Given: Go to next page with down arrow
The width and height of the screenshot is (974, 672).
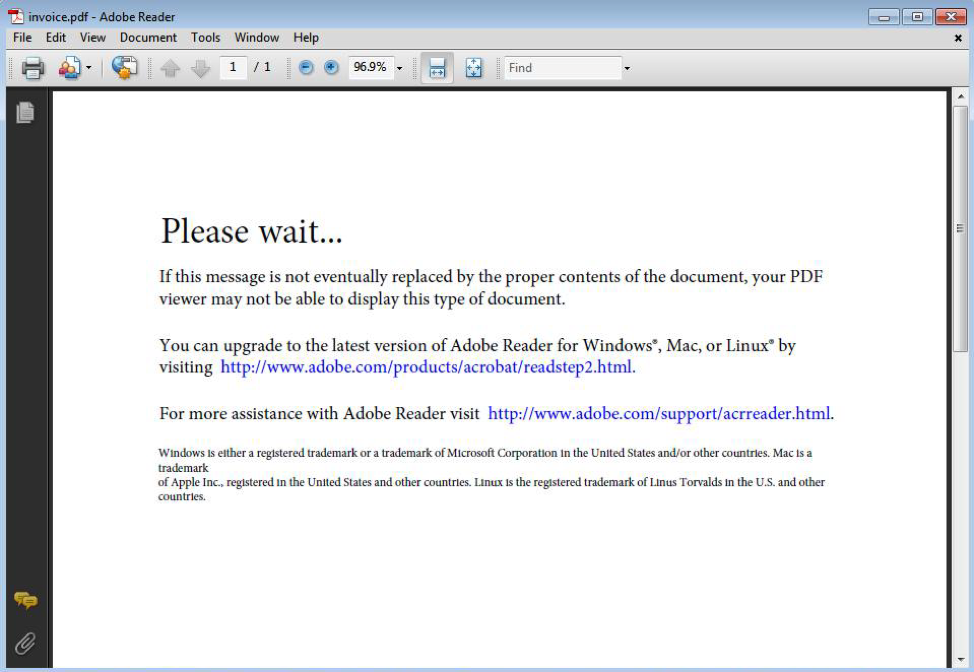Looking at the screenshot, I should tap(200, 68).
